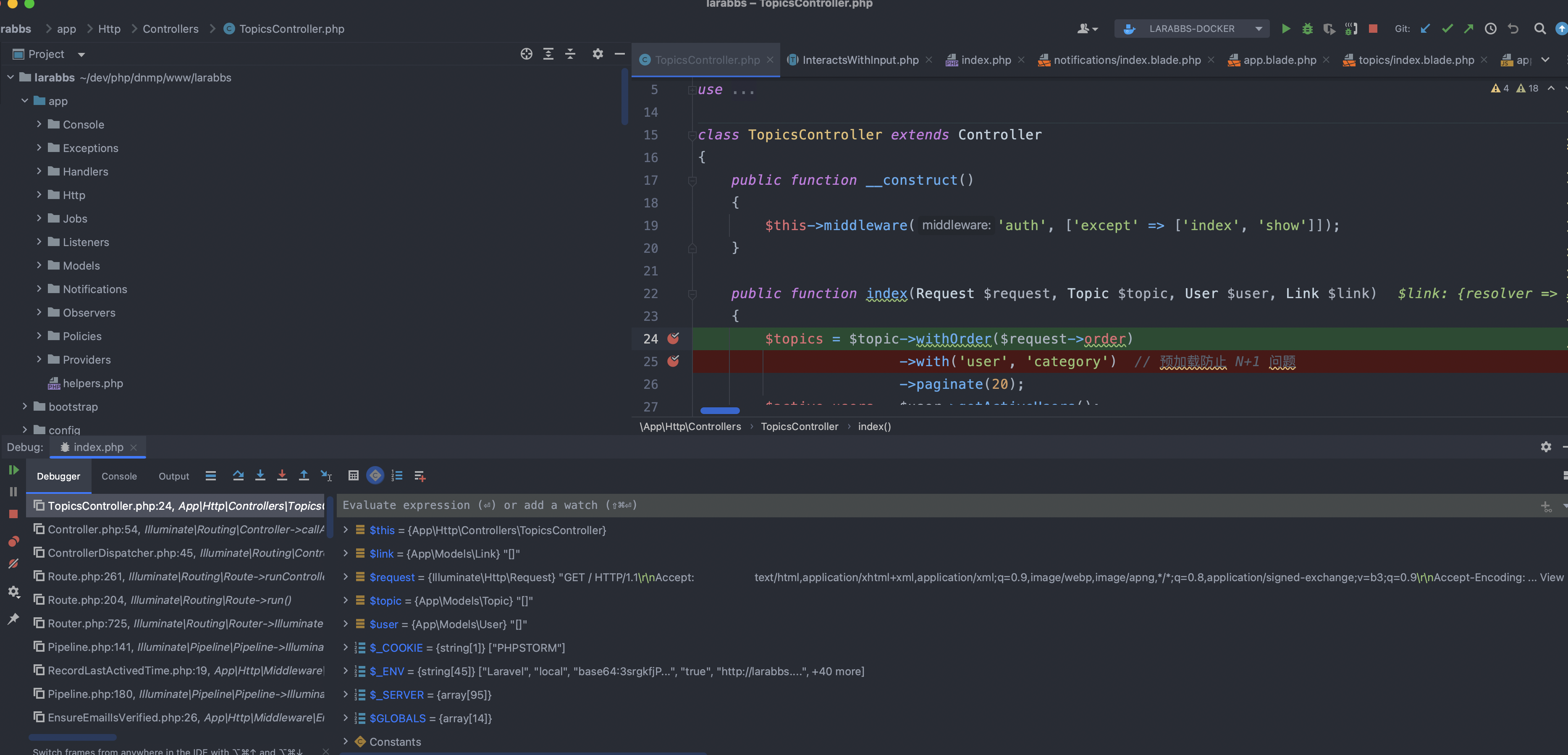Screen dimensions: 1568x755
Task: Switch to the Console debug tab
Action: [119, 476]
